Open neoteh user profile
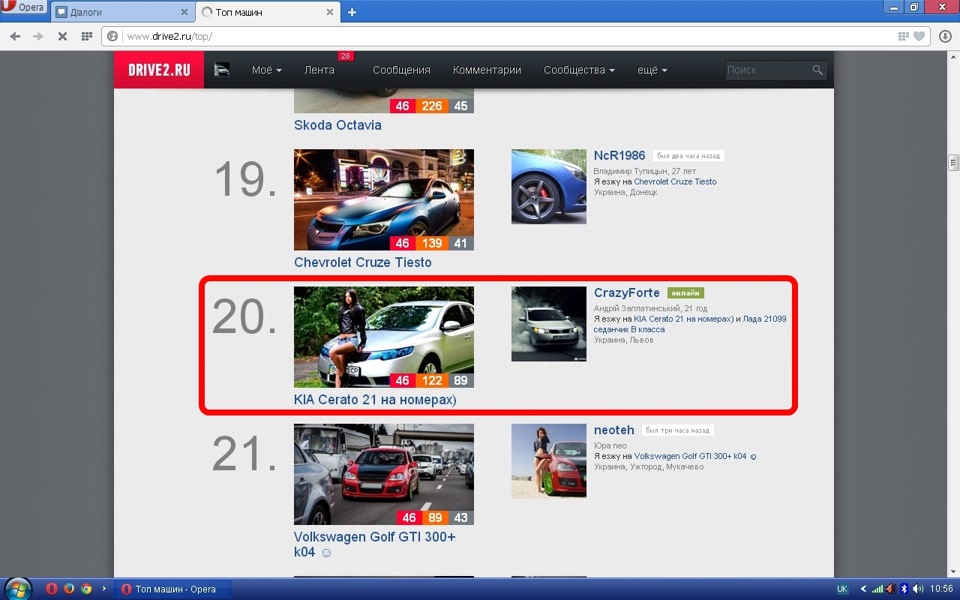Viewport: 960px width, 600px height. [614, 430]
